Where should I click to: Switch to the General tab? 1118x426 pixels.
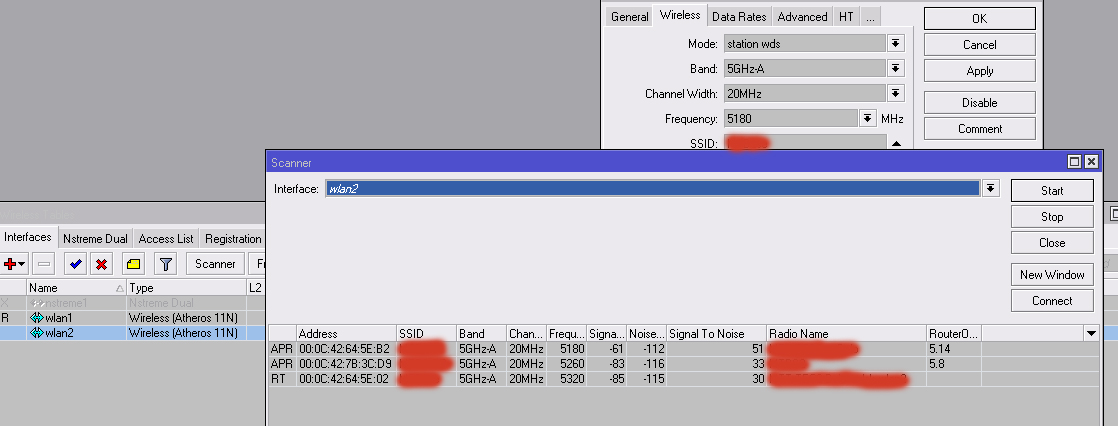pyautogui.click(x=630, y=16)
